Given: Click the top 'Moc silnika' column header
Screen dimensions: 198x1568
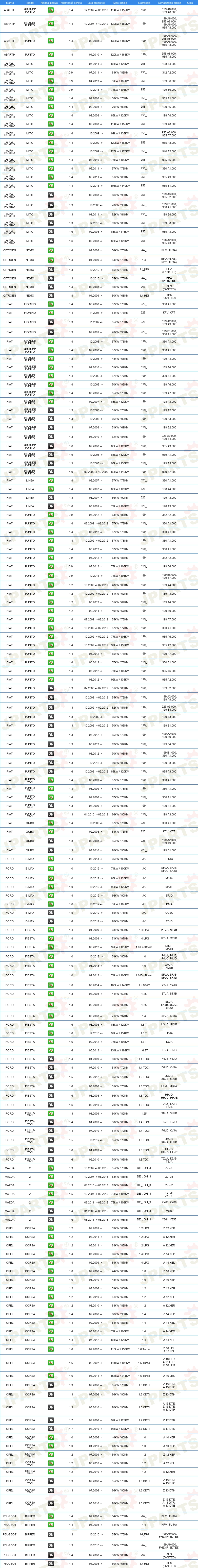Looking at the screenshot, I should 120,3.
